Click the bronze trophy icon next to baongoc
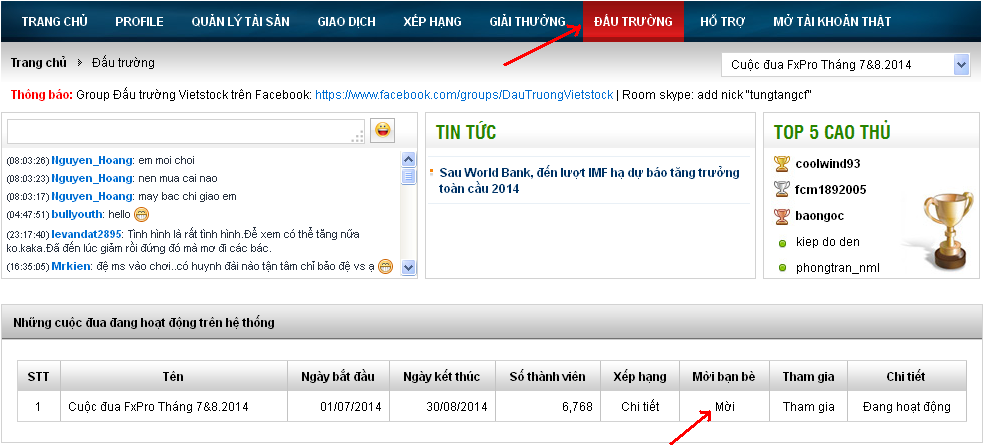This screenshot has width=983, height=445. pos(782,216)
